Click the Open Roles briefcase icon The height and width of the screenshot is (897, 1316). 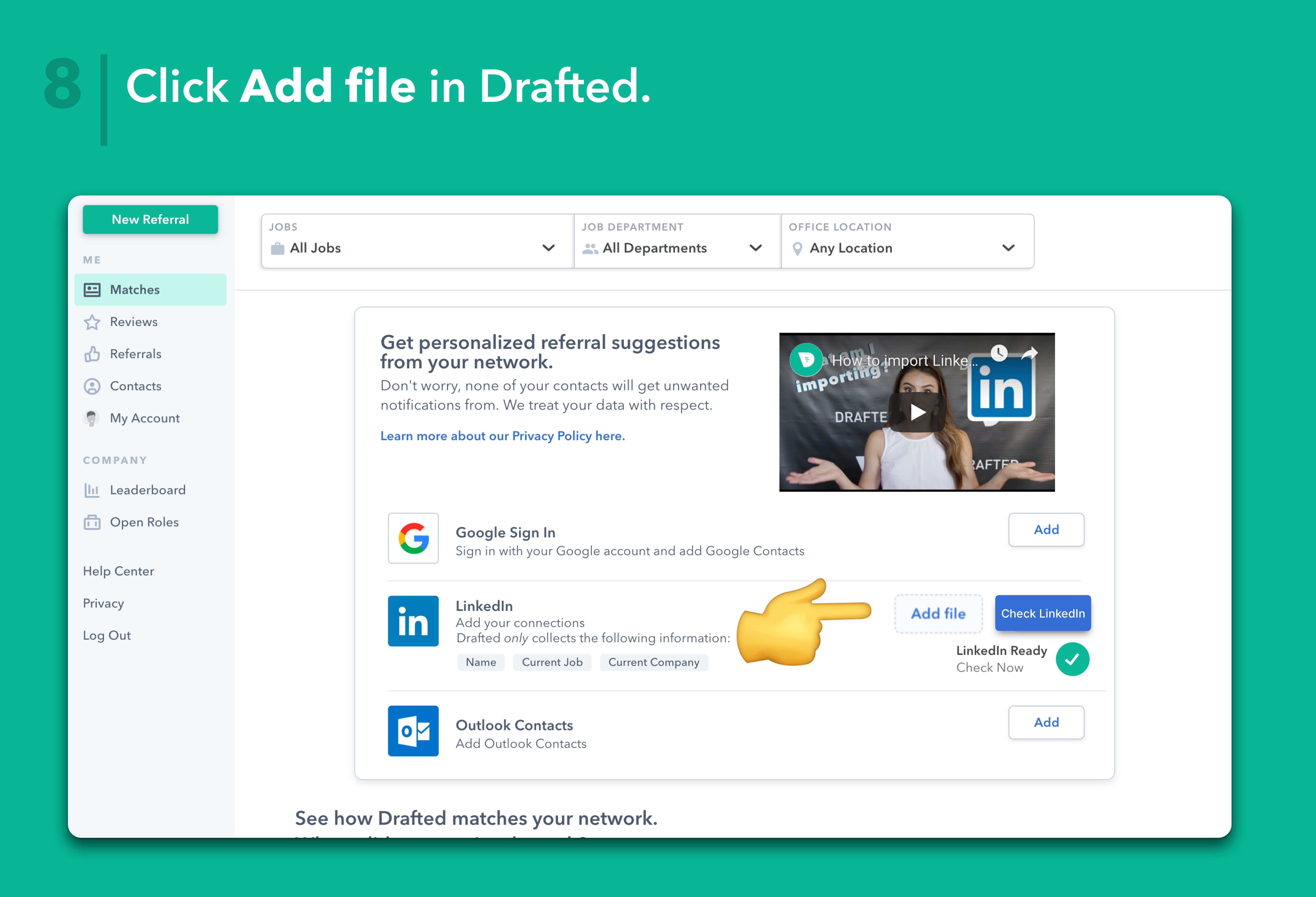[92, 522]
